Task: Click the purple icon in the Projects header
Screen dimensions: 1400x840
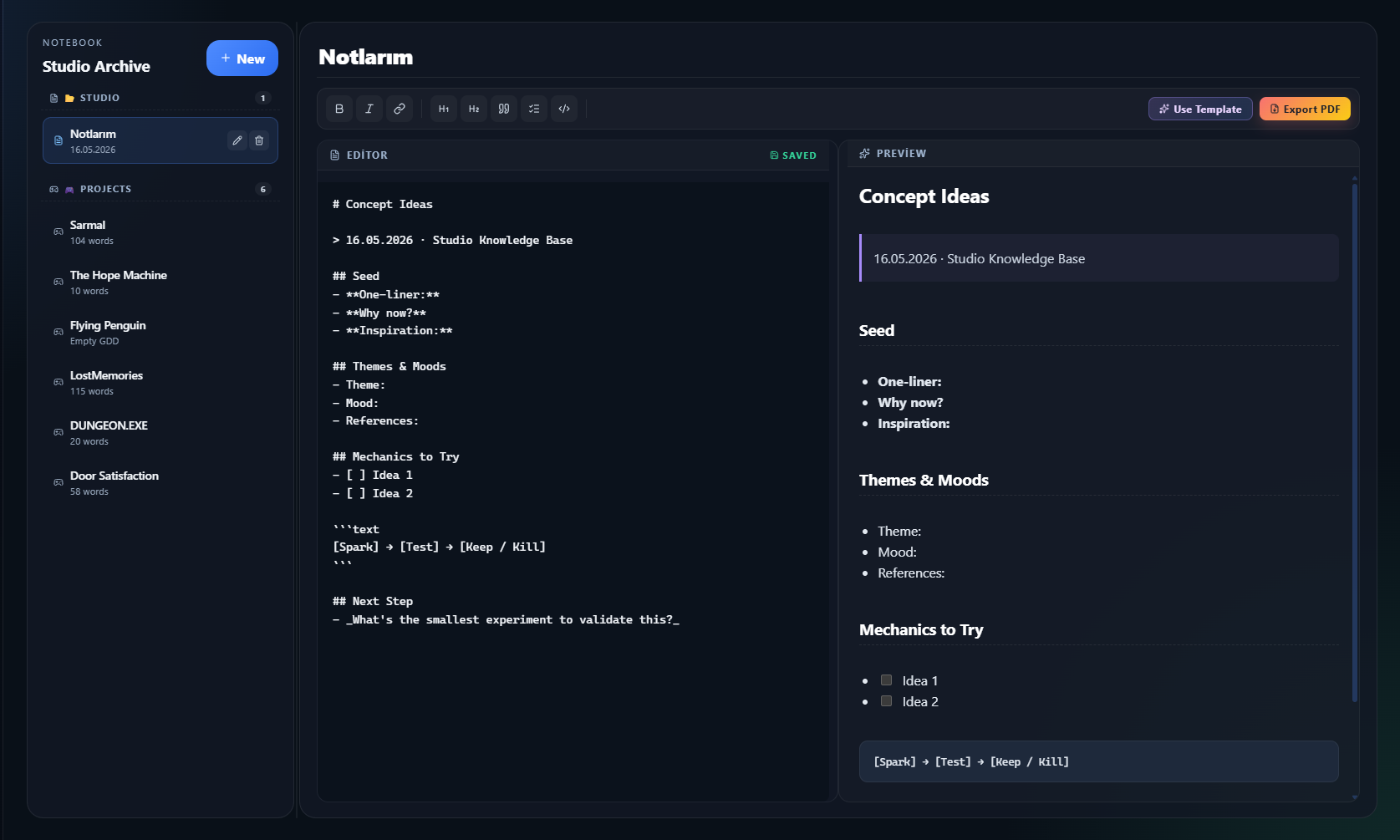Action: coord(70,190)
